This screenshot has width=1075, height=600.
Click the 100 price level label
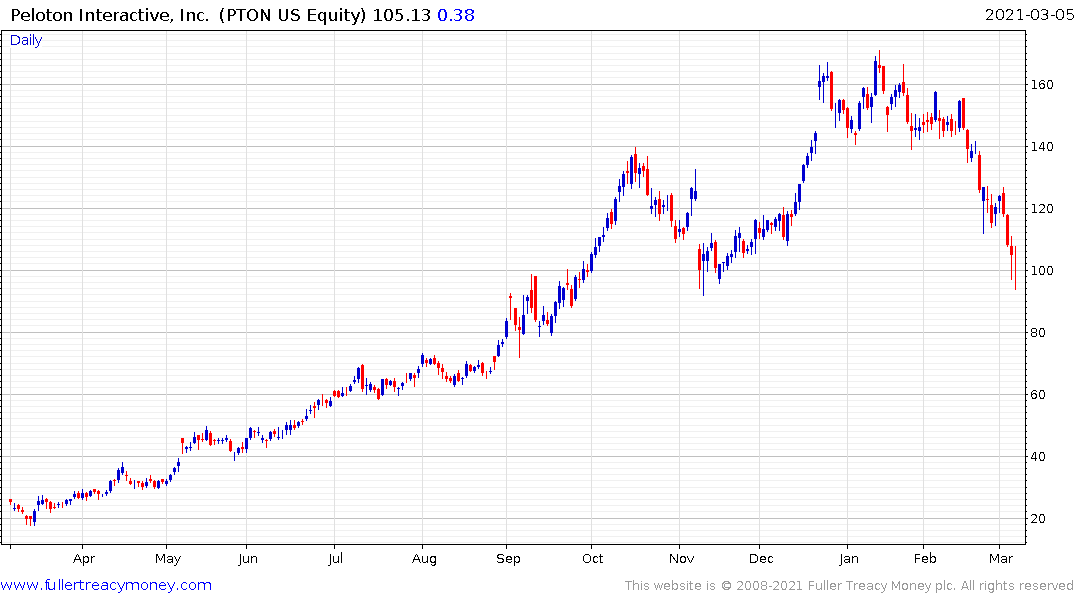pyautogui.click(x=1042, y=271)
